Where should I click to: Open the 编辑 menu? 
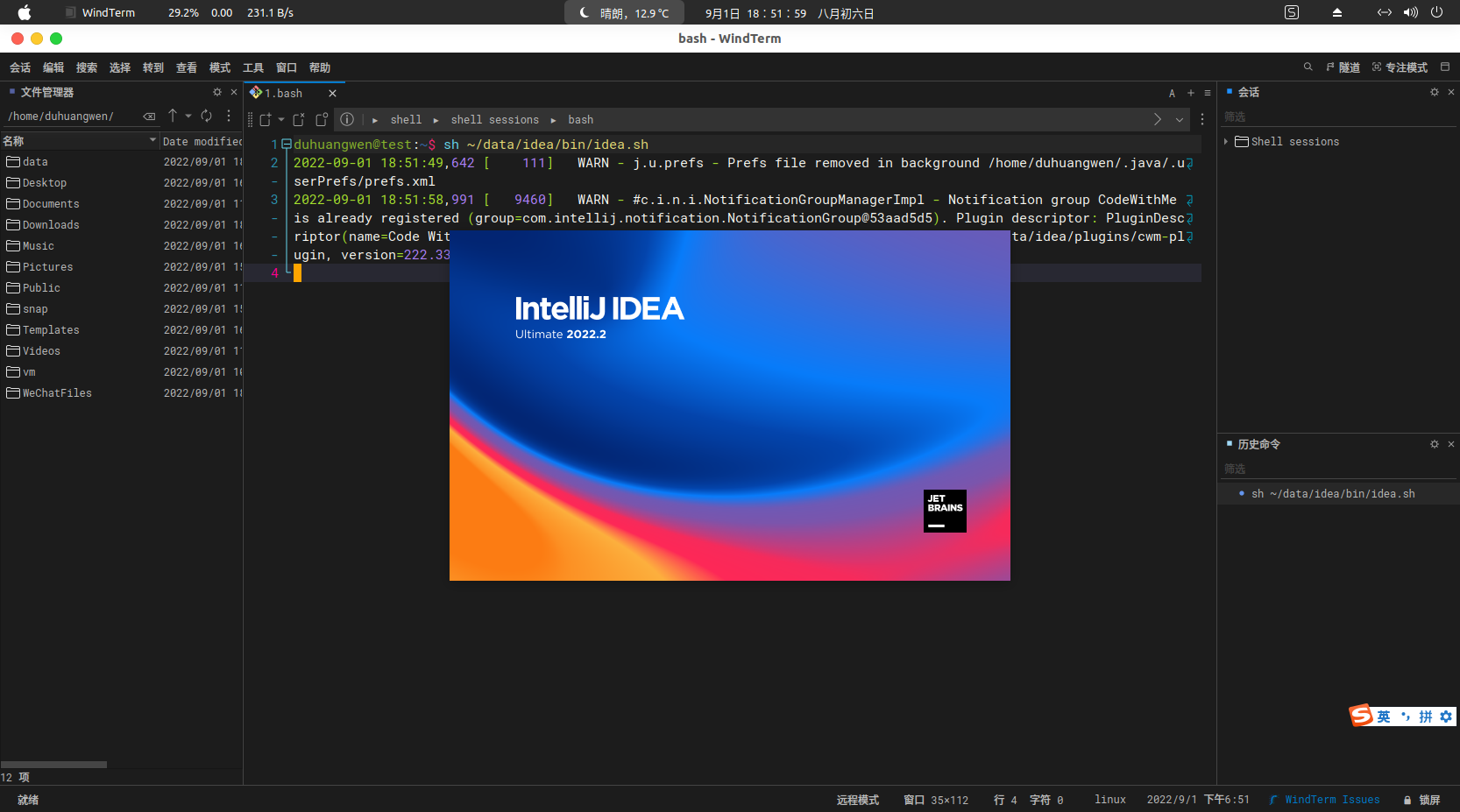53,67
